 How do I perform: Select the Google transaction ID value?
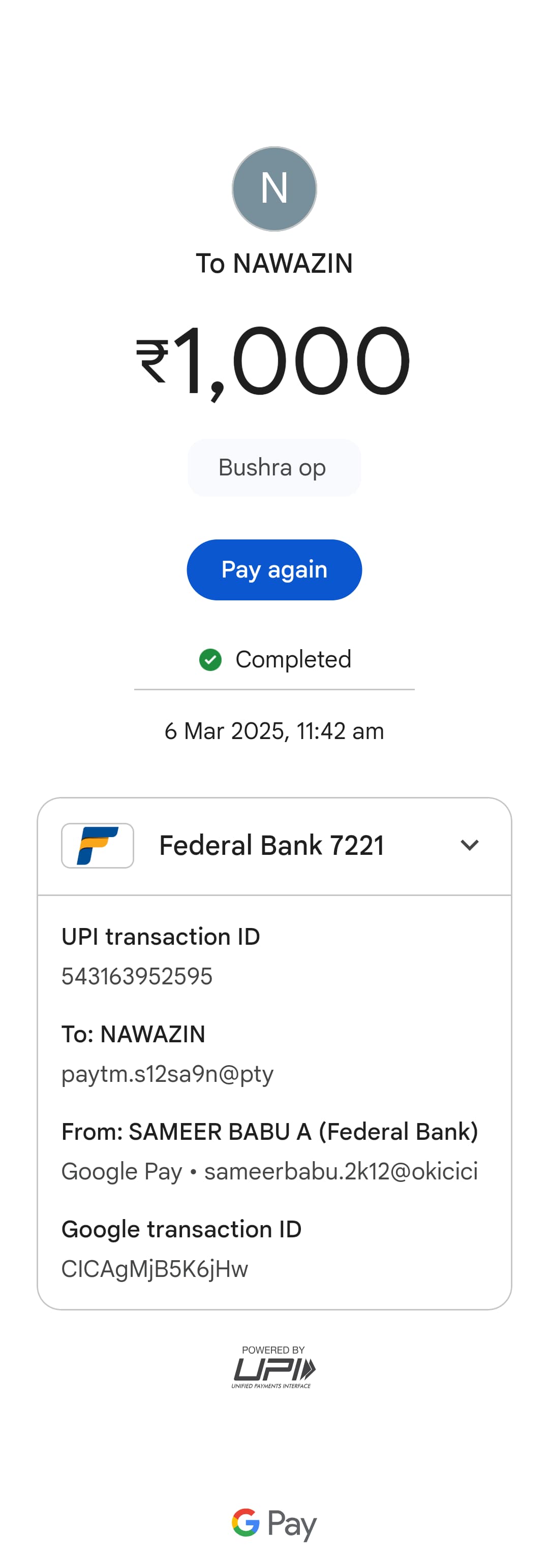coord(155,1269)
